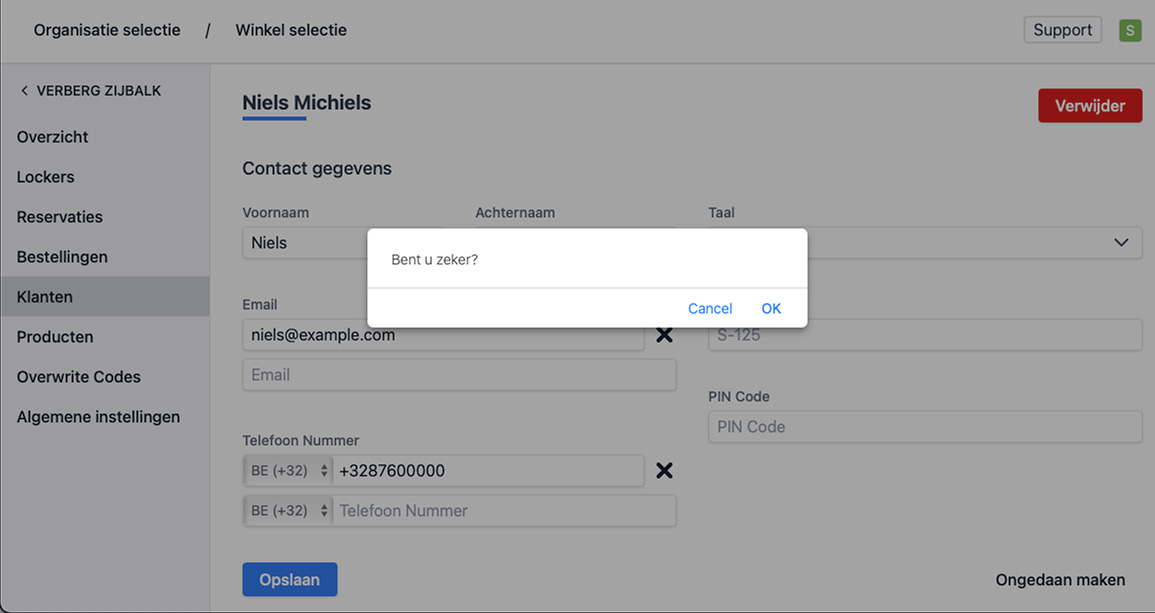Screen dimensions: 1155x613
Task: Expand the Taal language dropdown
Action: 1120,243
